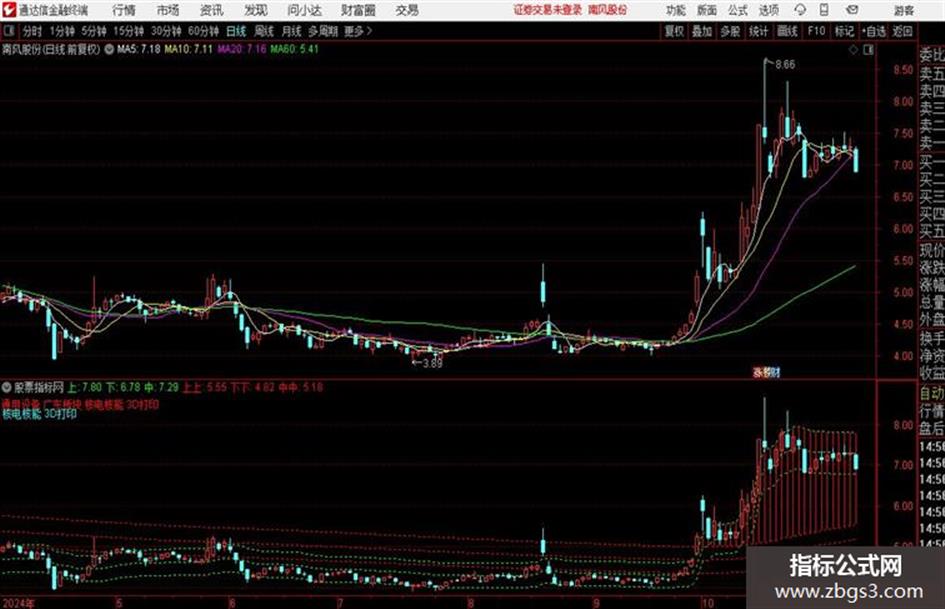Click the 标记 mark toolbar button
The height and width of the screenshot is (609, 945).
[x=844, y=31]
